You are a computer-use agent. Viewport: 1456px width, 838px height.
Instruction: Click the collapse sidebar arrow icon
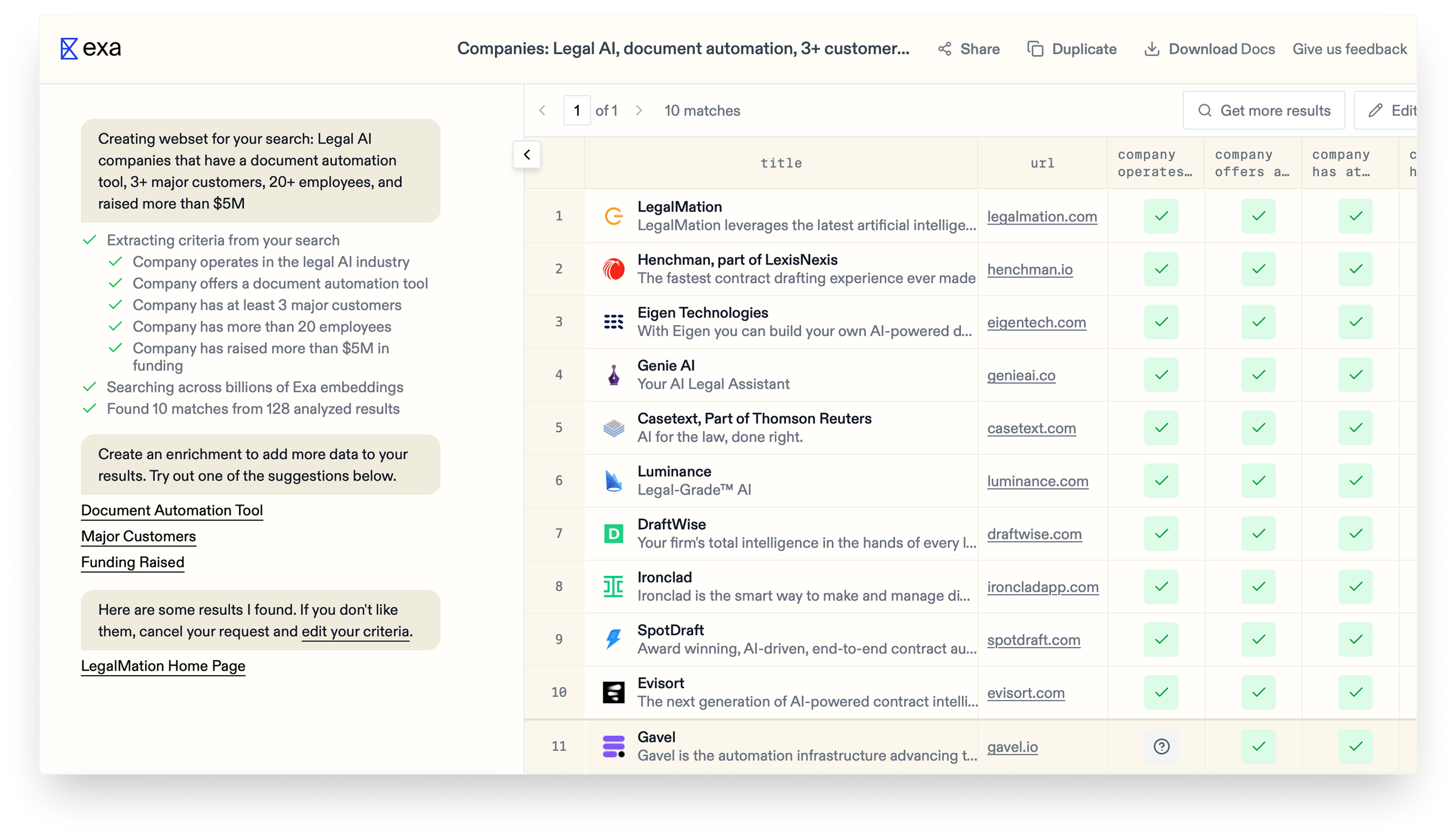(526, 155)
